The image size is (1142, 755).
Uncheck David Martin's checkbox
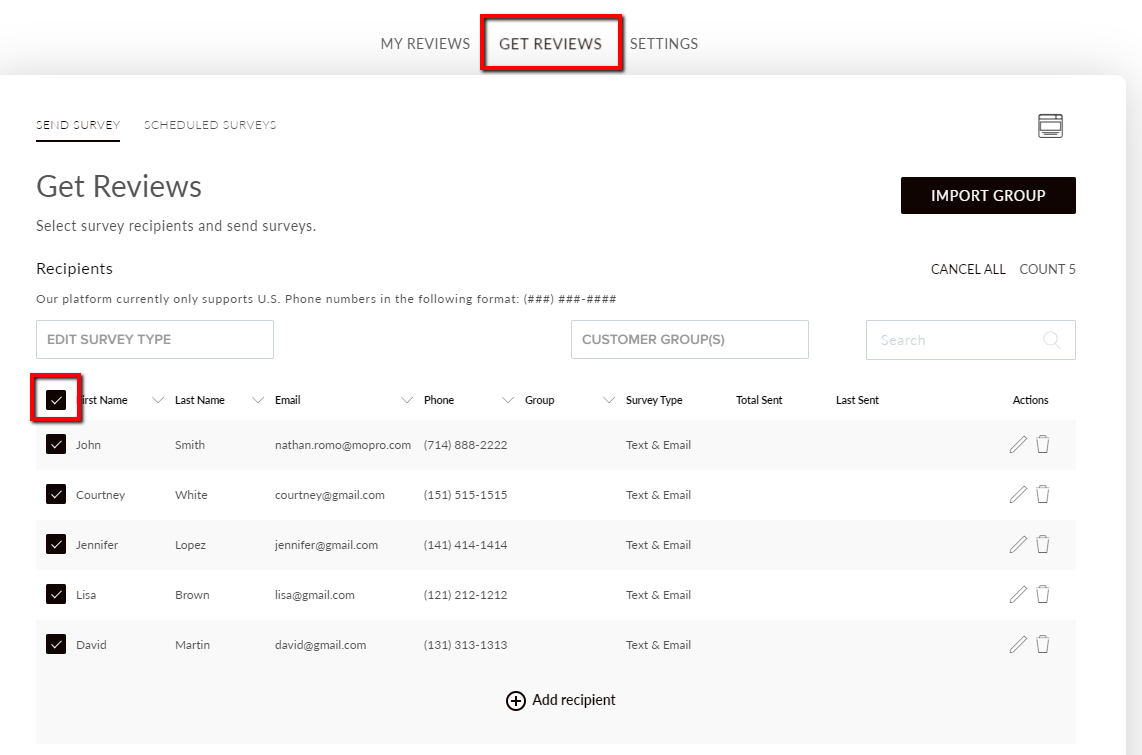coord(56,644)
